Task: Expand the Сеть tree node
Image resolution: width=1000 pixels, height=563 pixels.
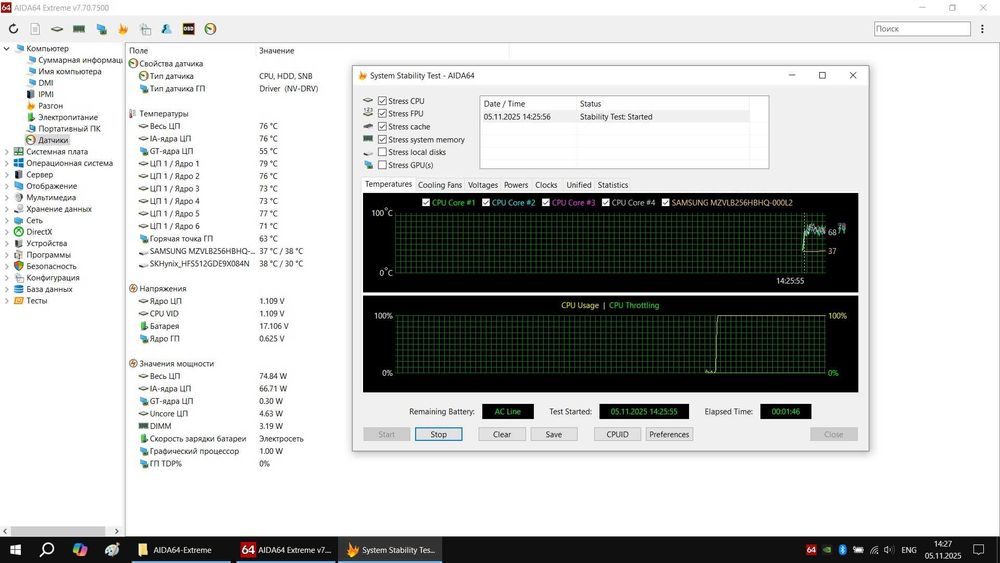Action: pos(6,220)
